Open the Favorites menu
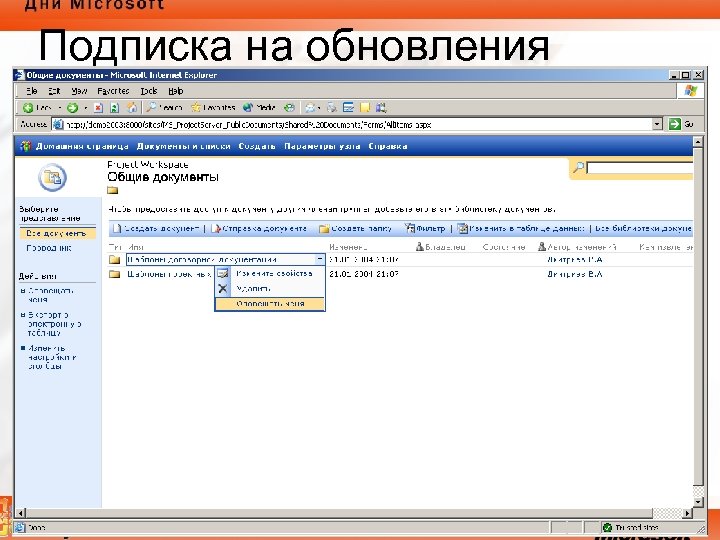The height and width of the screenshot is (540, 720). coord(113,91)
